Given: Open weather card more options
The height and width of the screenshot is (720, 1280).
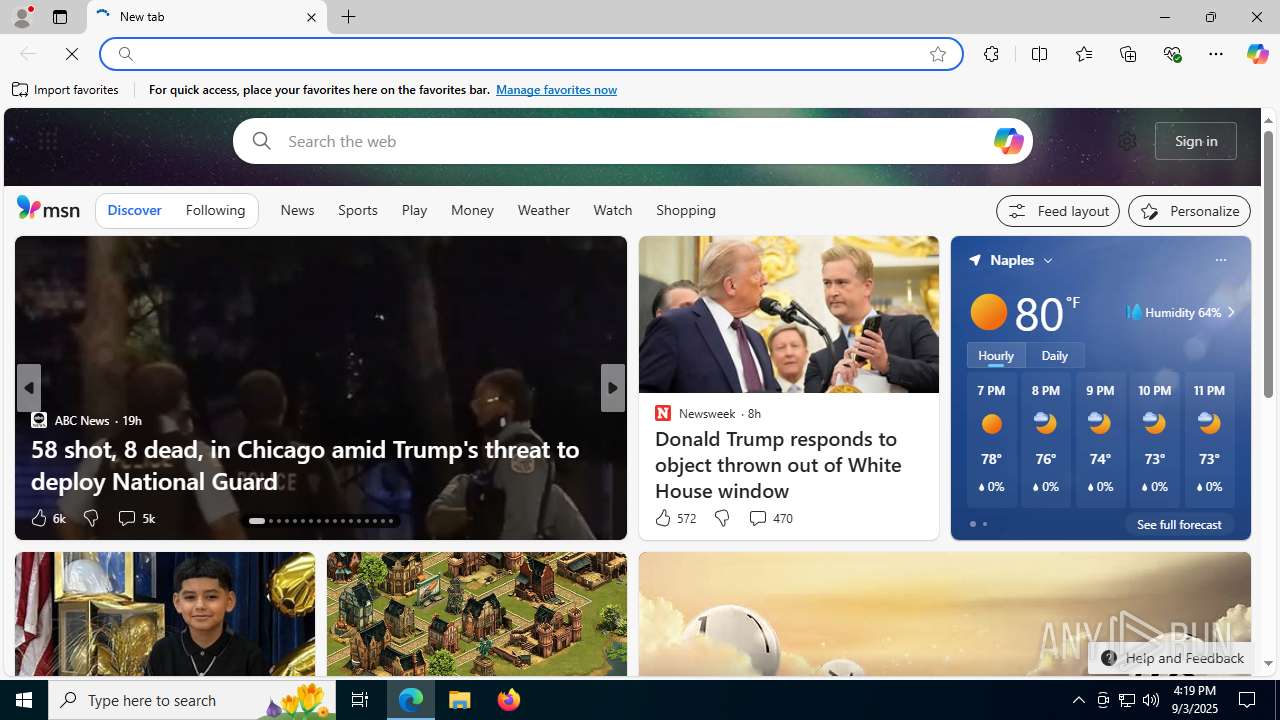Looking at the screenshot, I should click(1220, 260).
